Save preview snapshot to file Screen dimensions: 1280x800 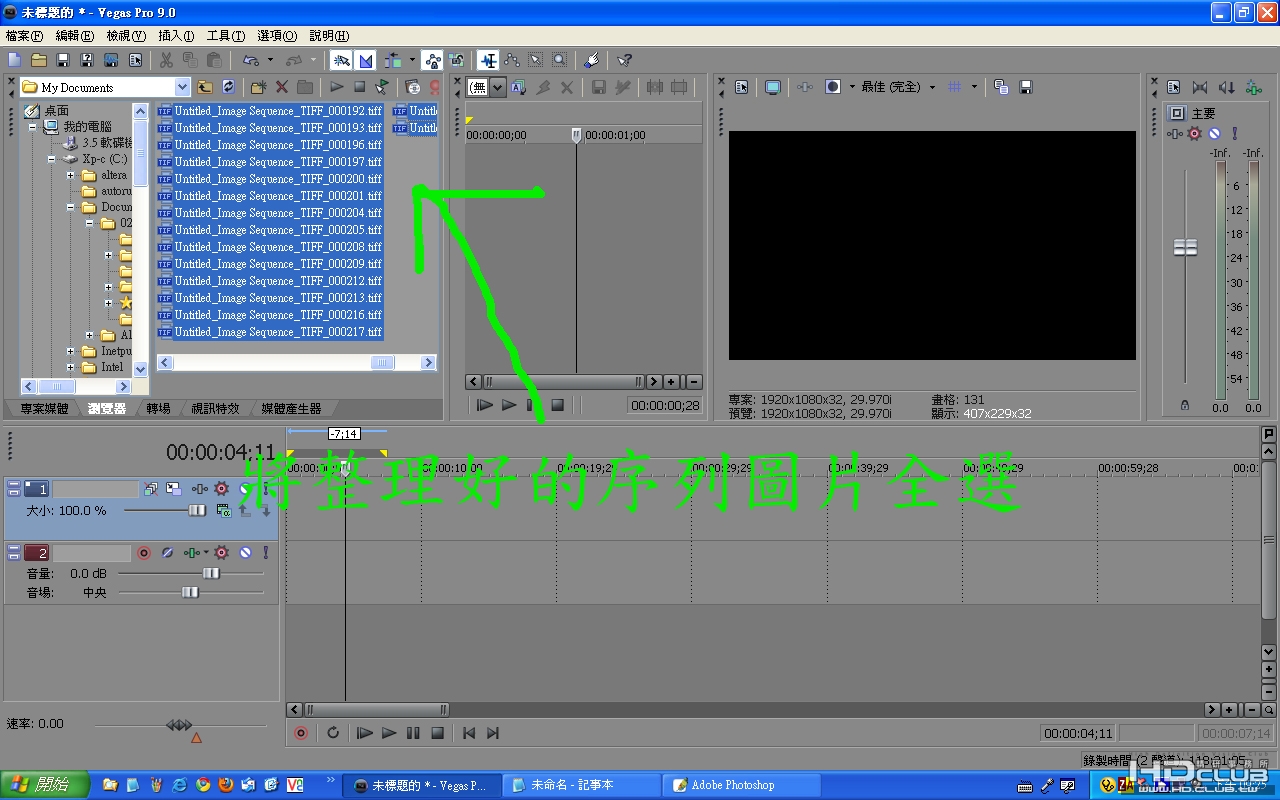pyautogui.click(x=1025, y=87)
